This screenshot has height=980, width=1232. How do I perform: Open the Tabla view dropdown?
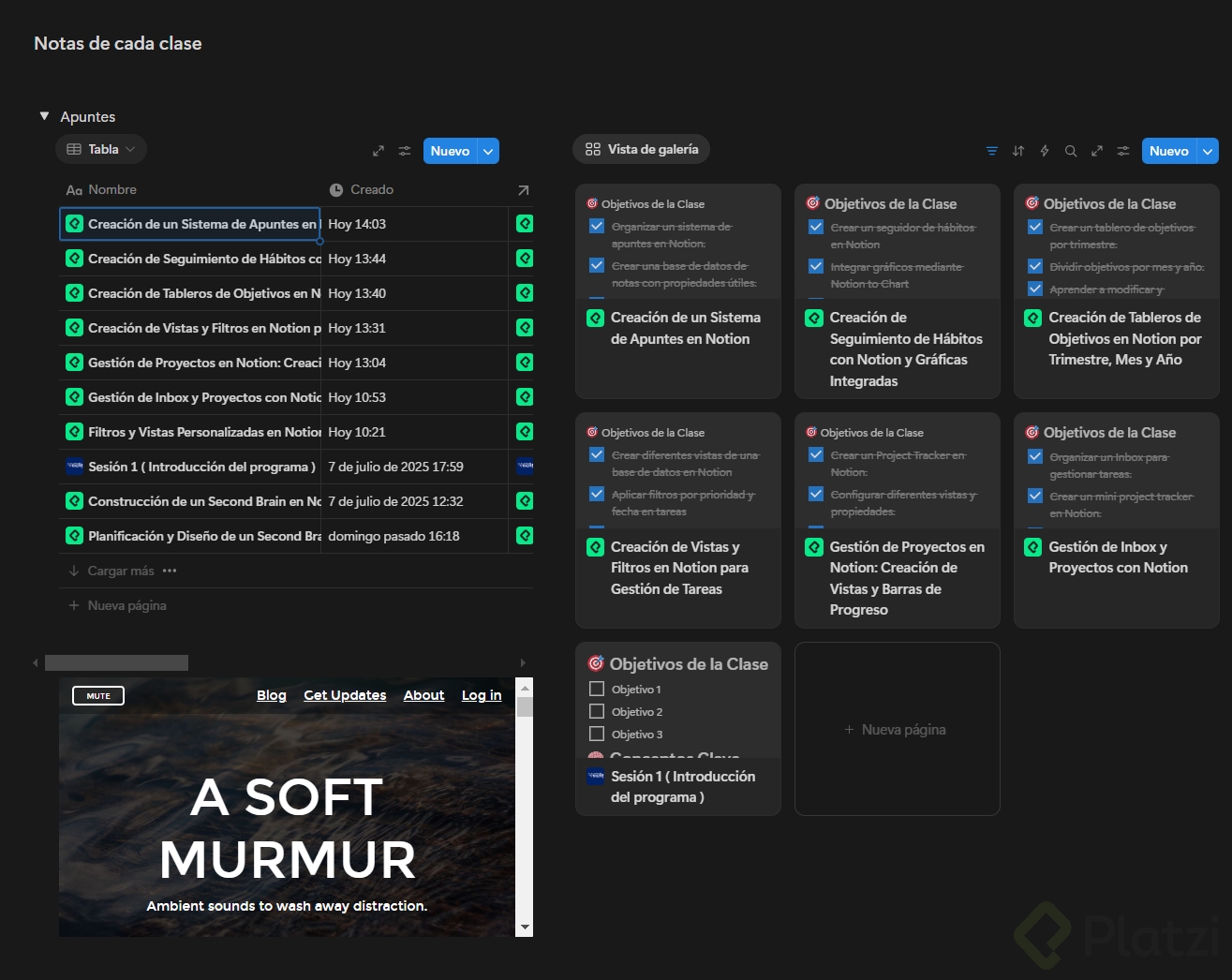click(101, 149)
